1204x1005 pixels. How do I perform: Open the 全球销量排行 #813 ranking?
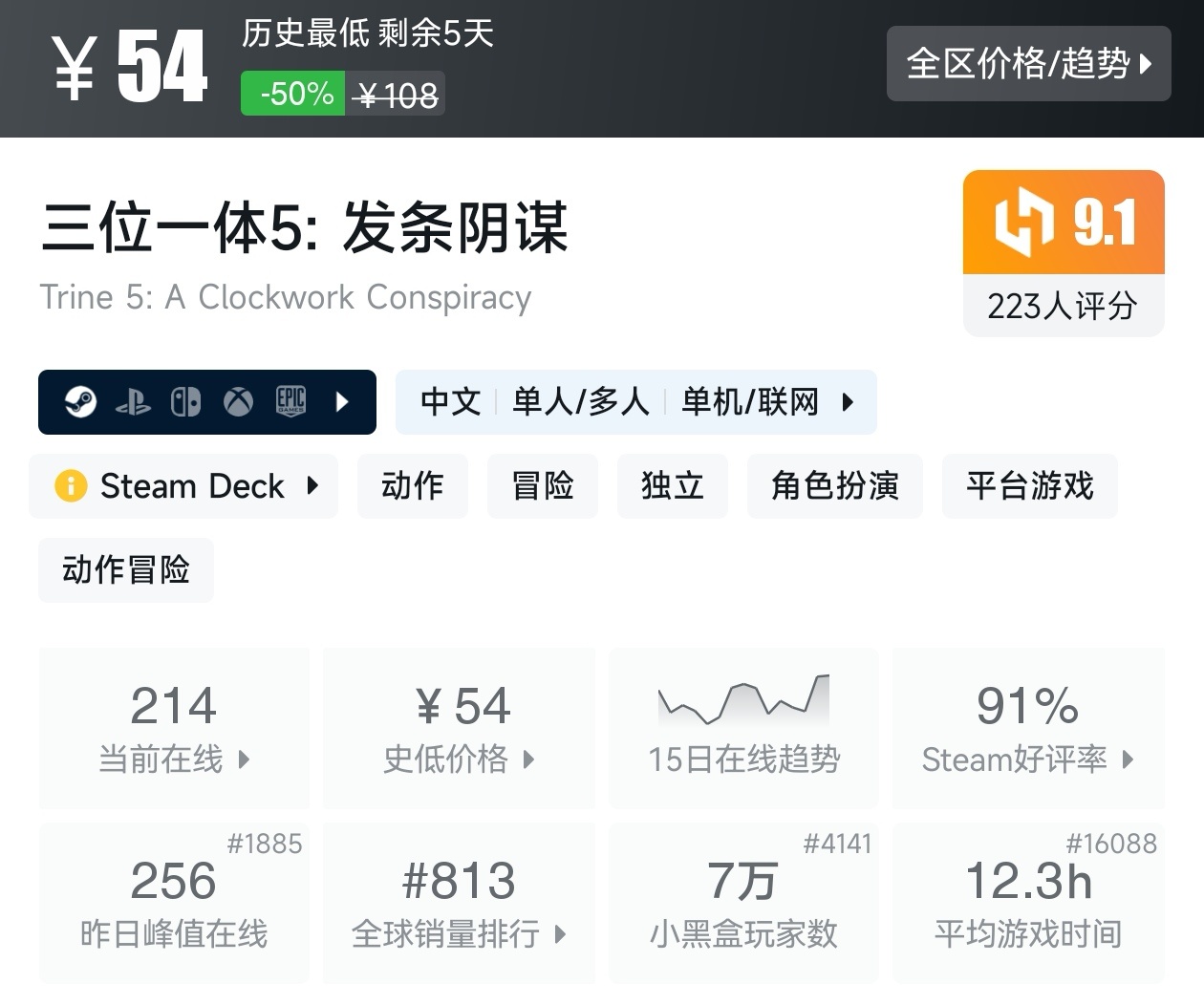[x=459, y=903]
